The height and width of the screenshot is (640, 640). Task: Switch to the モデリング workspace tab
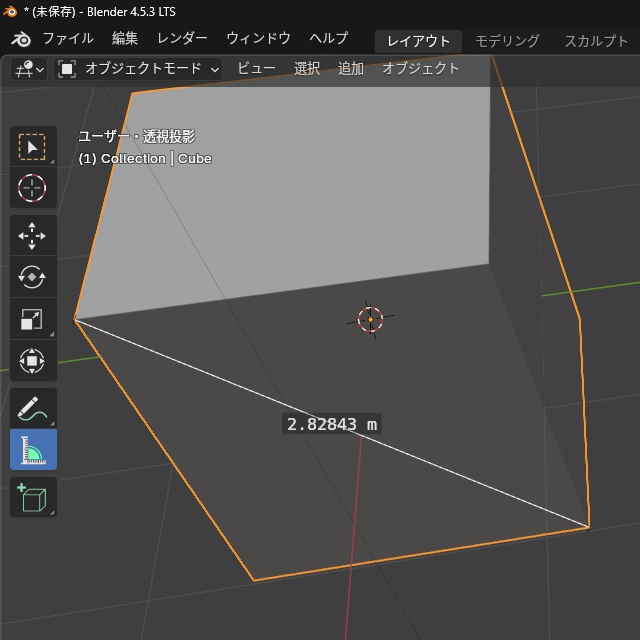[x=507, y=41]
